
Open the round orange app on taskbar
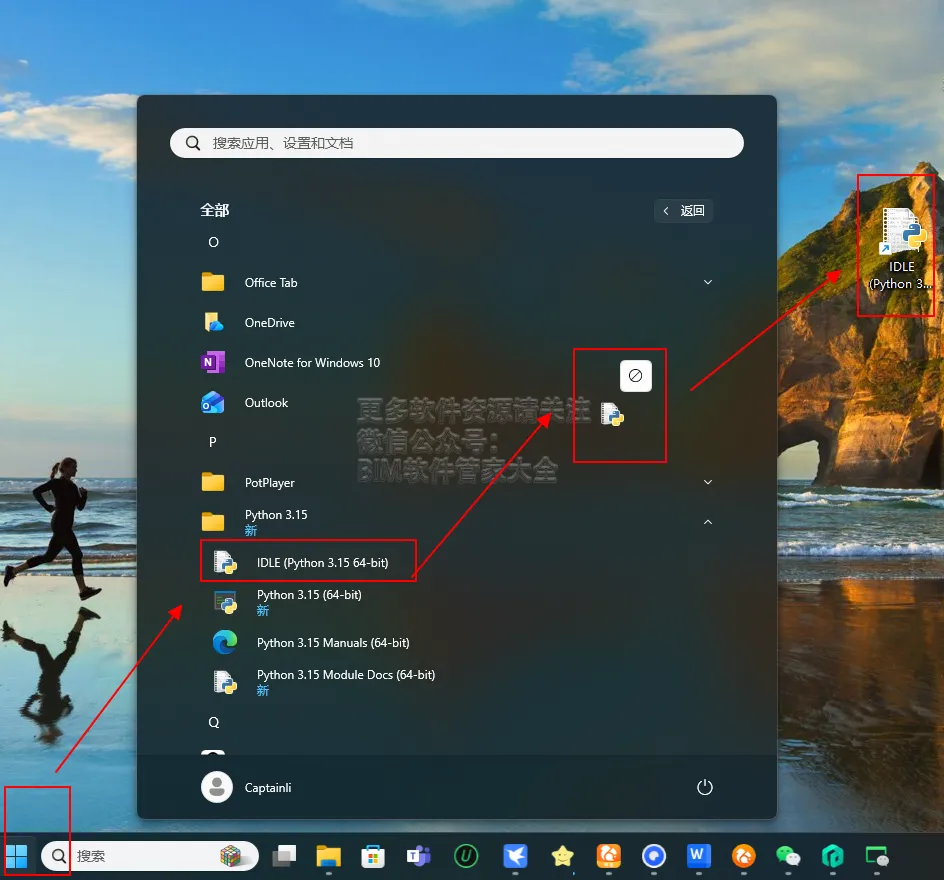[x=744, y=856]
